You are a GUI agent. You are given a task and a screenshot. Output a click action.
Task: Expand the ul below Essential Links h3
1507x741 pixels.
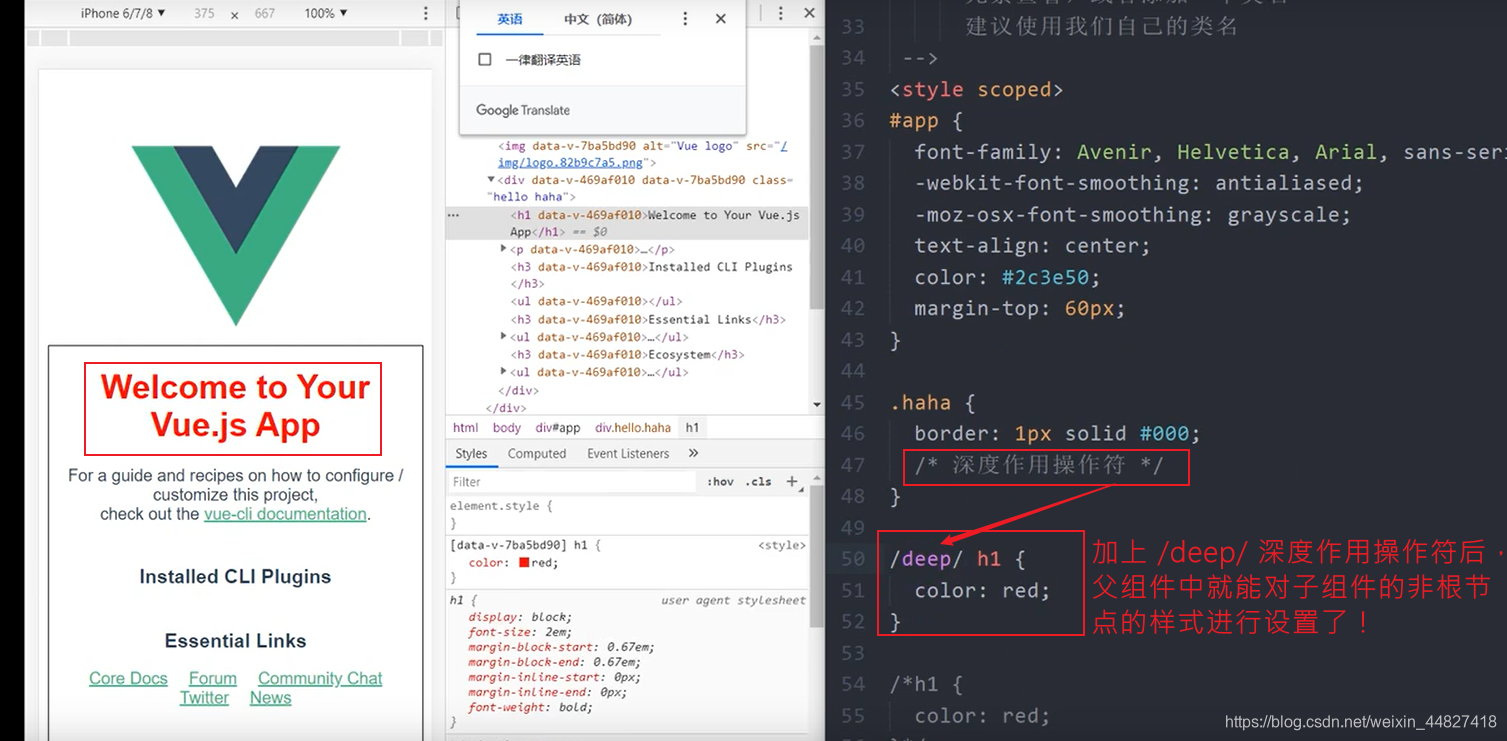point(503,337)
